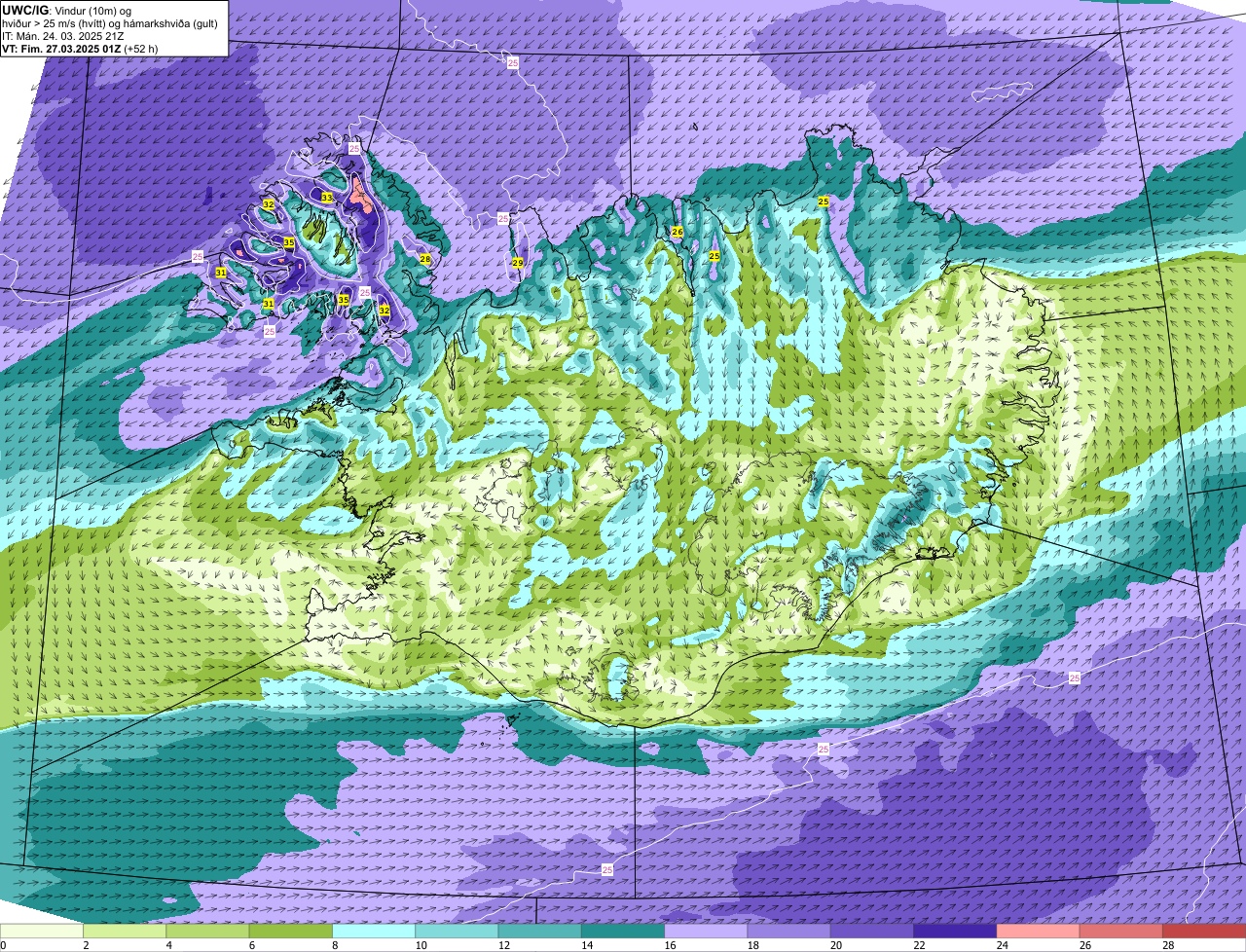
Task: Choose the 18–20 m/s light purple swatch
Action: point(789,932)
